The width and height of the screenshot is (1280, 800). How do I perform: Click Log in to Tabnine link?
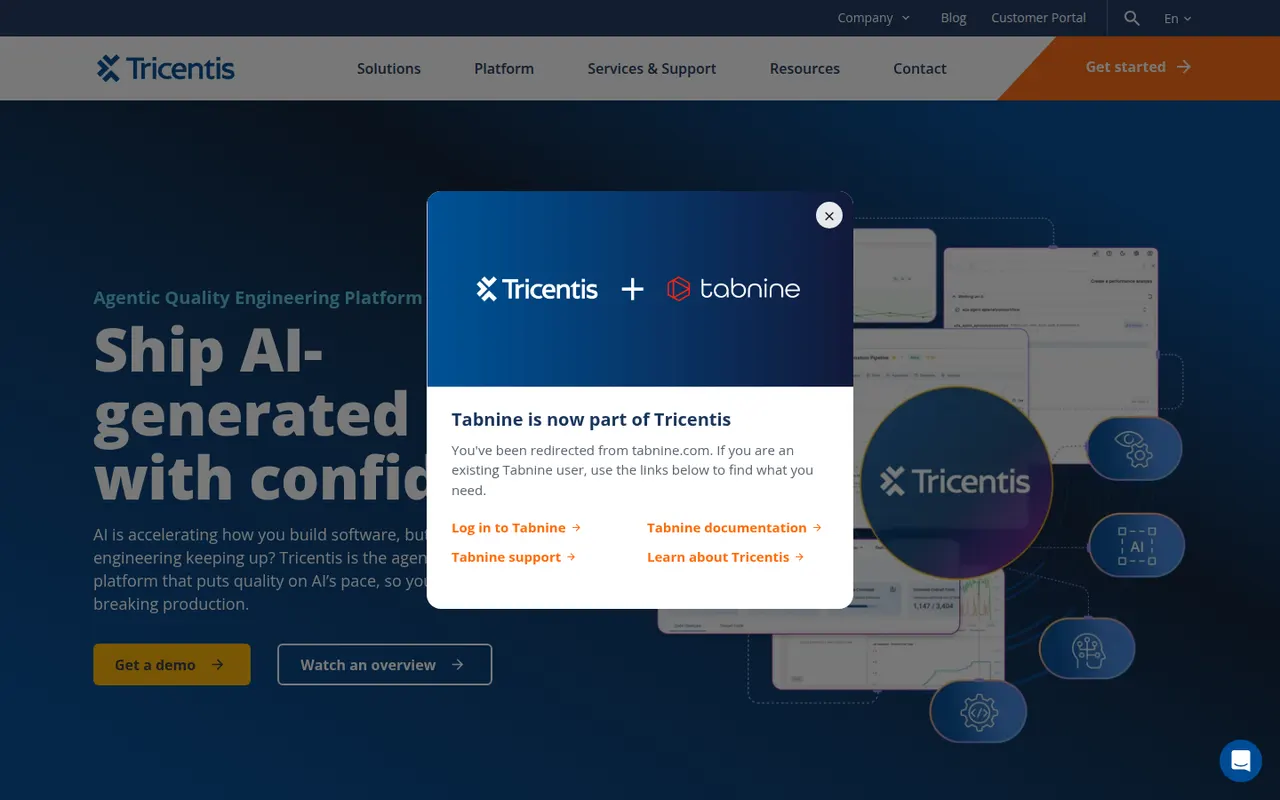(516, 528)
